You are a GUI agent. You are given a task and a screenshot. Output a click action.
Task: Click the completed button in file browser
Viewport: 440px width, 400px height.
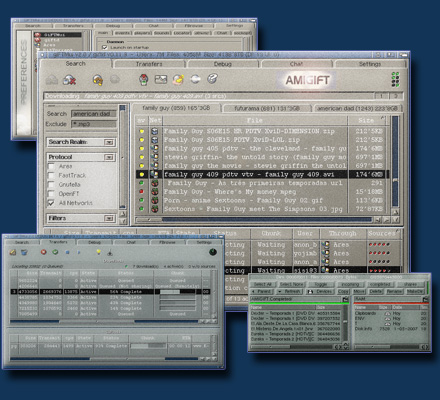[380, 284]
